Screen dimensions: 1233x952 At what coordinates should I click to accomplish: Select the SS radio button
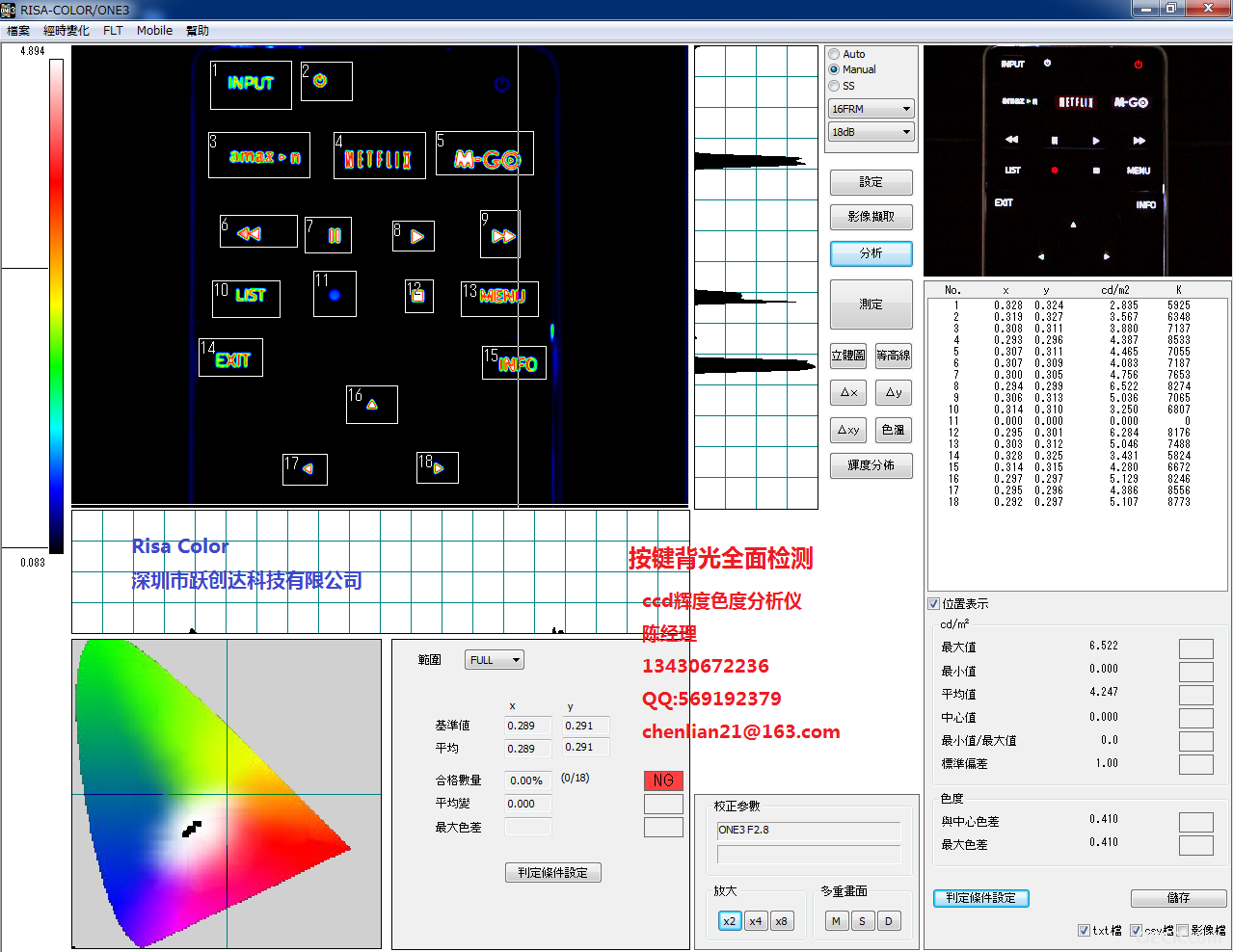pyautogui.click(x=834, y=86)
